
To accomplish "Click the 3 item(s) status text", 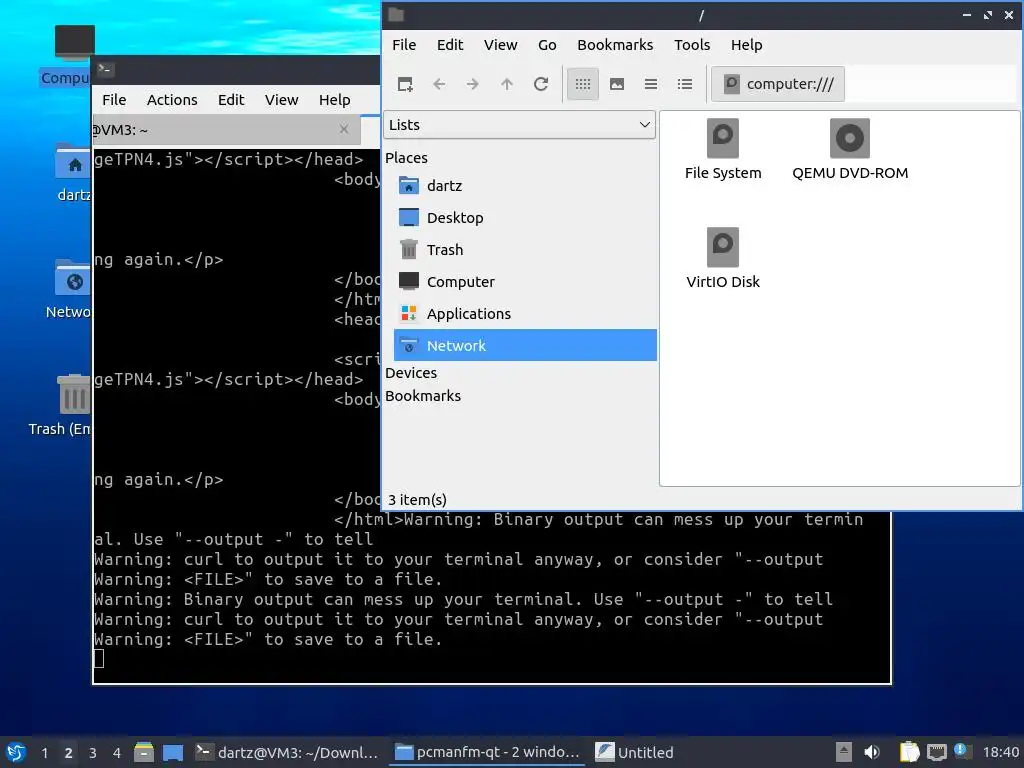I will [x=417, y=500].
